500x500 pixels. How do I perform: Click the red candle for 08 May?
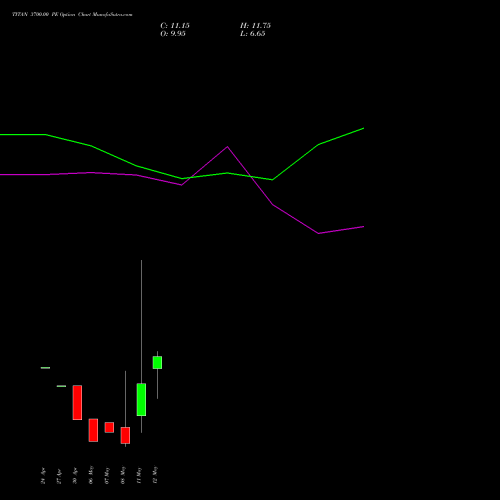(x=125, y=435)
